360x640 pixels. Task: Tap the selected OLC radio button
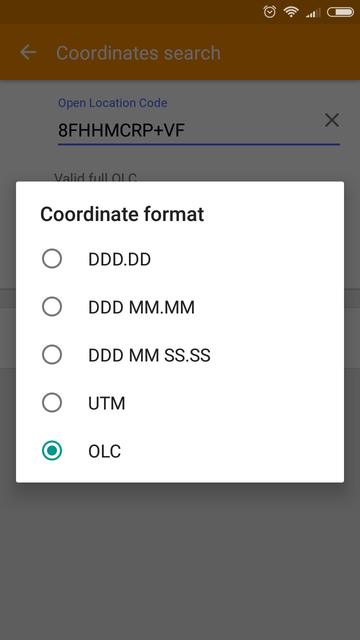(x=52, y=451)
